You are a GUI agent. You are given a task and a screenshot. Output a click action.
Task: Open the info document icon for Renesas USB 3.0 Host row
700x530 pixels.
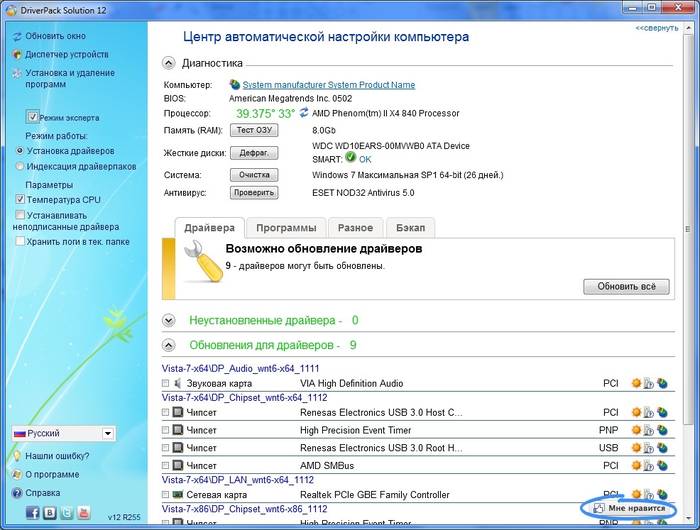pyautogui.click(x=649, y=412)
